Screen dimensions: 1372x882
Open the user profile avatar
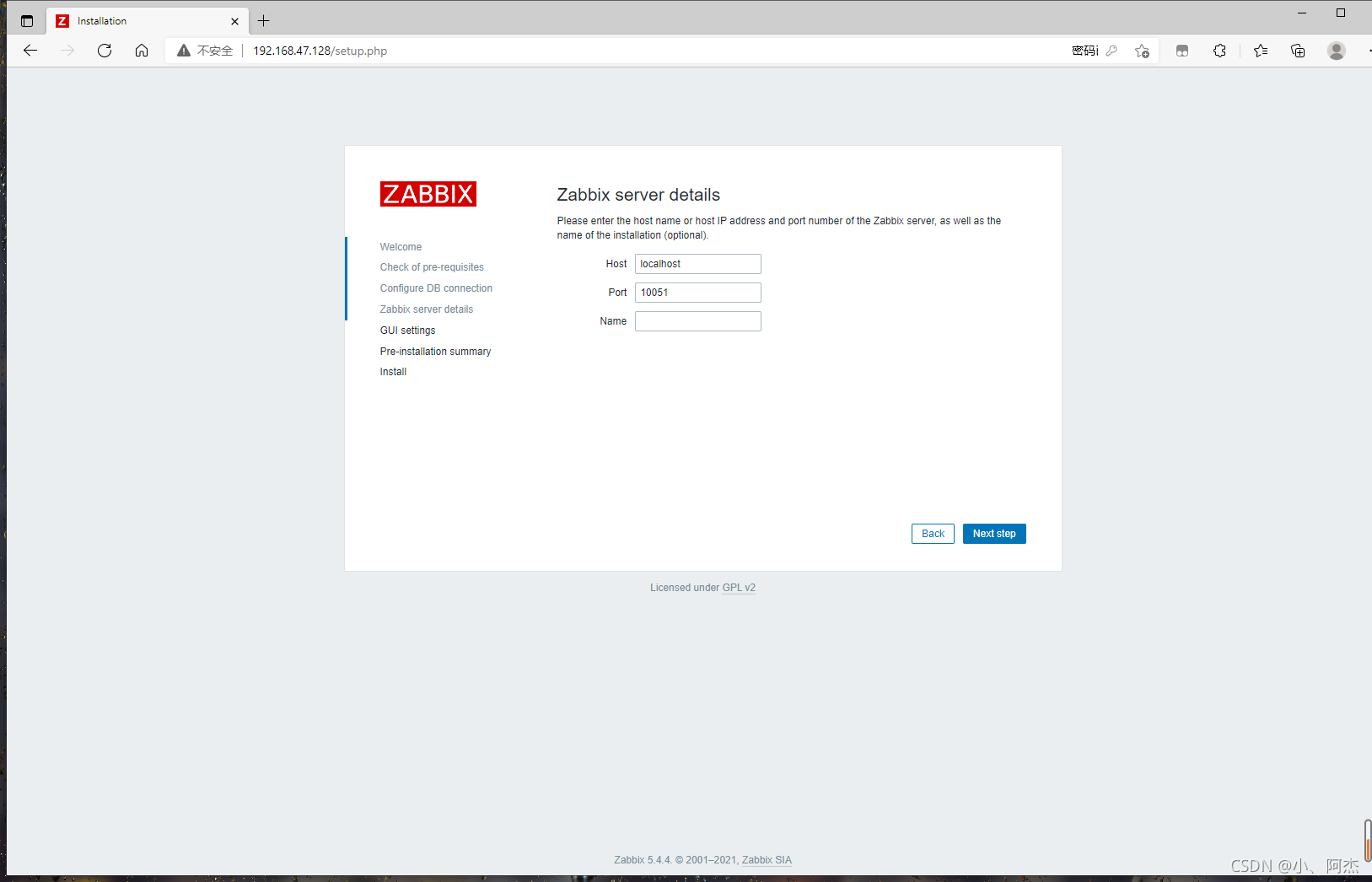click(x=1337, y=51)
